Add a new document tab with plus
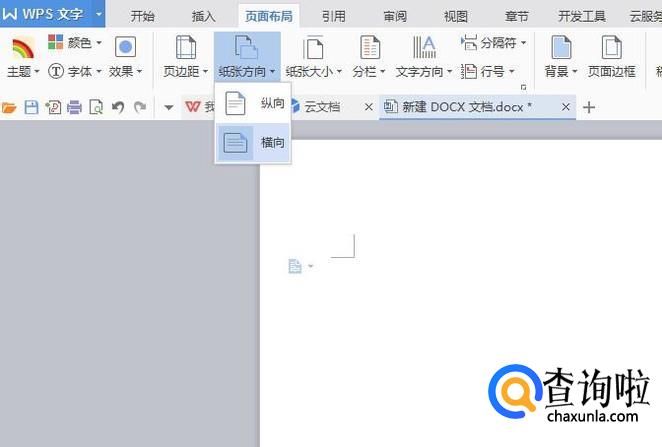 coord(589,108)
